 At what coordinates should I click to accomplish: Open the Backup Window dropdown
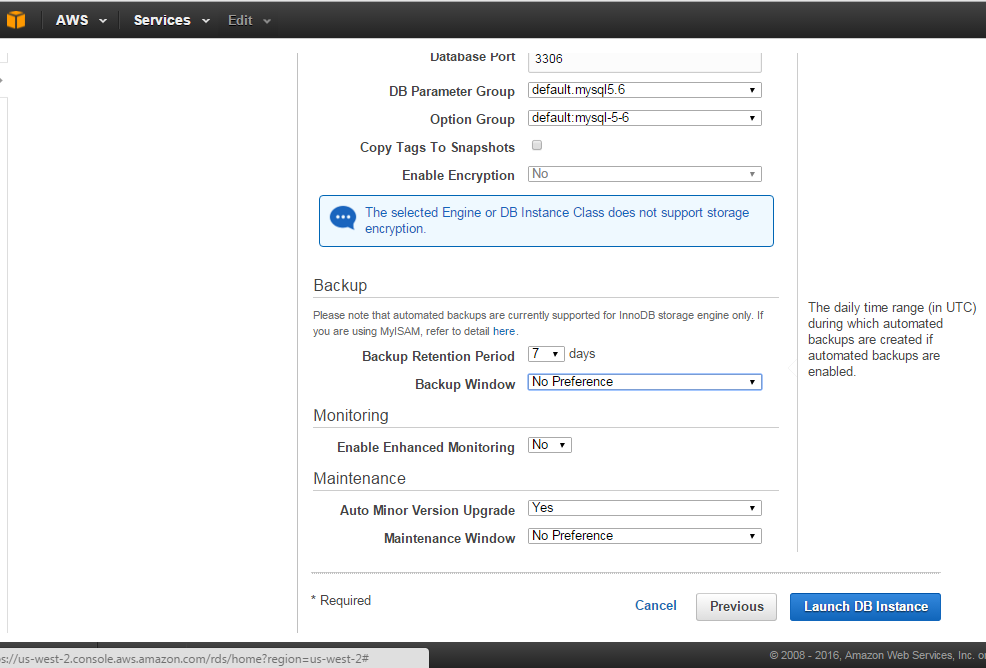click(x=644, y=382)
